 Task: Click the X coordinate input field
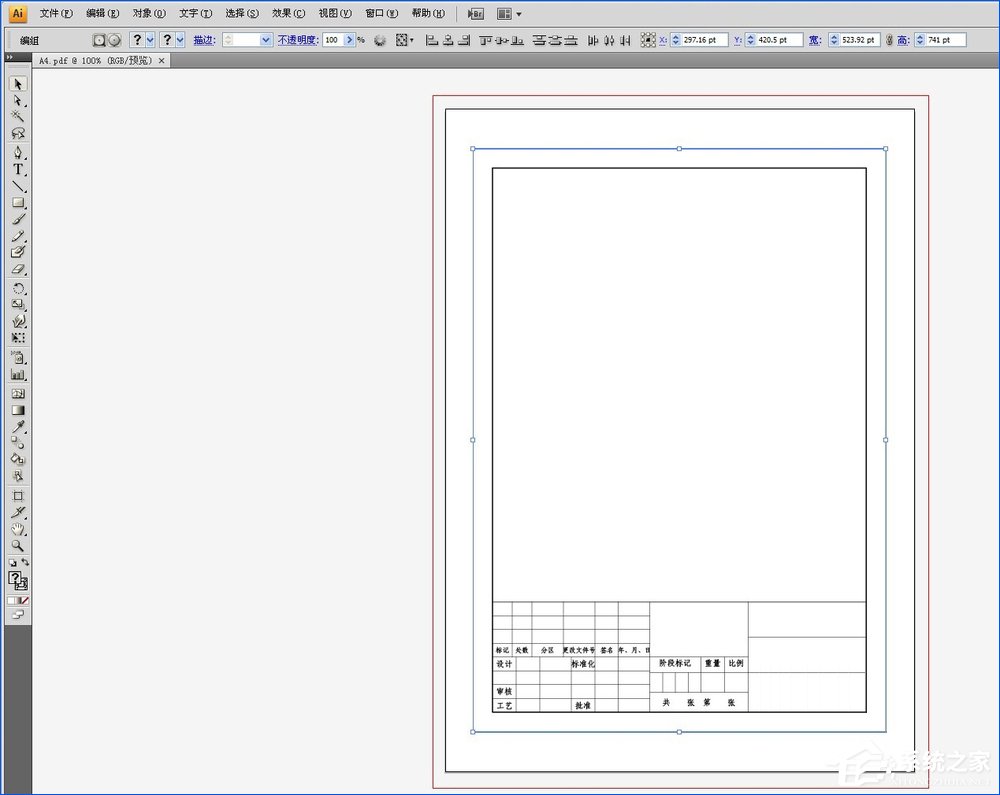click(x=703, y=40)
